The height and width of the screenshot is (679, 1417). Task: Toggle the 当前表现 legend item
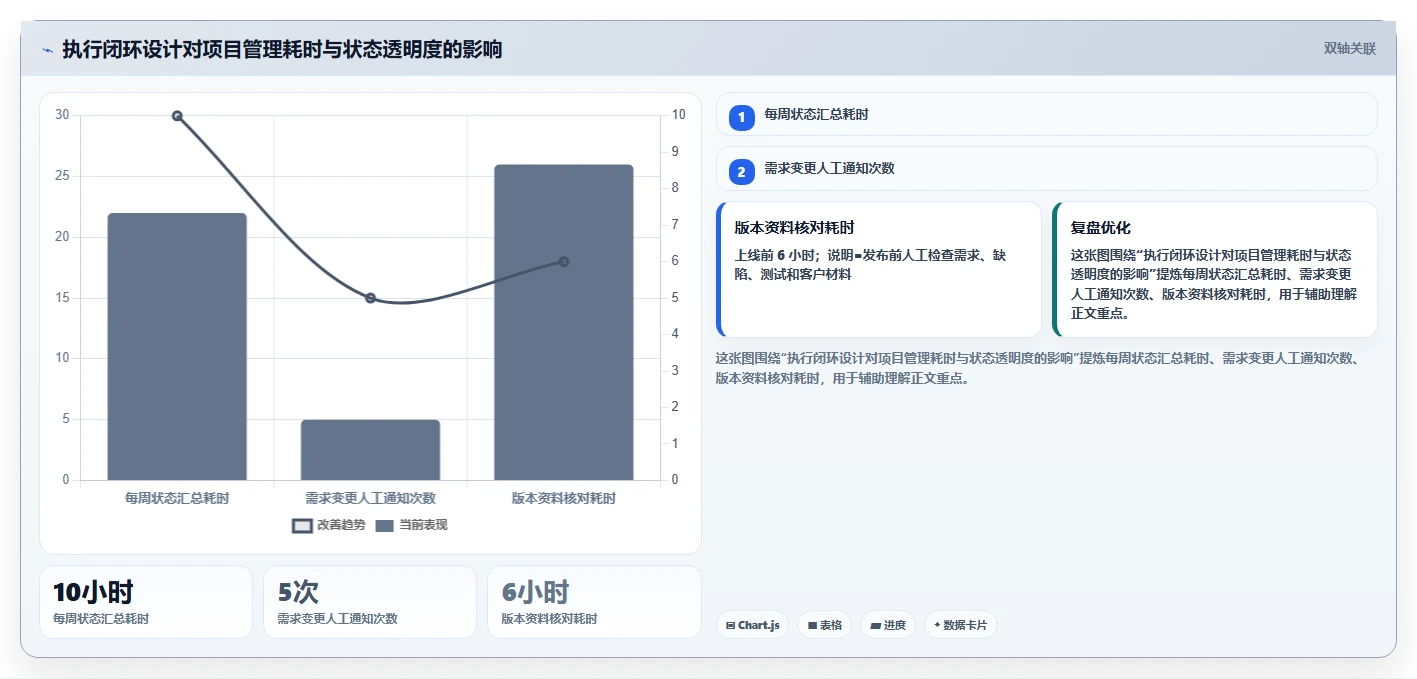tap(411, 525)
